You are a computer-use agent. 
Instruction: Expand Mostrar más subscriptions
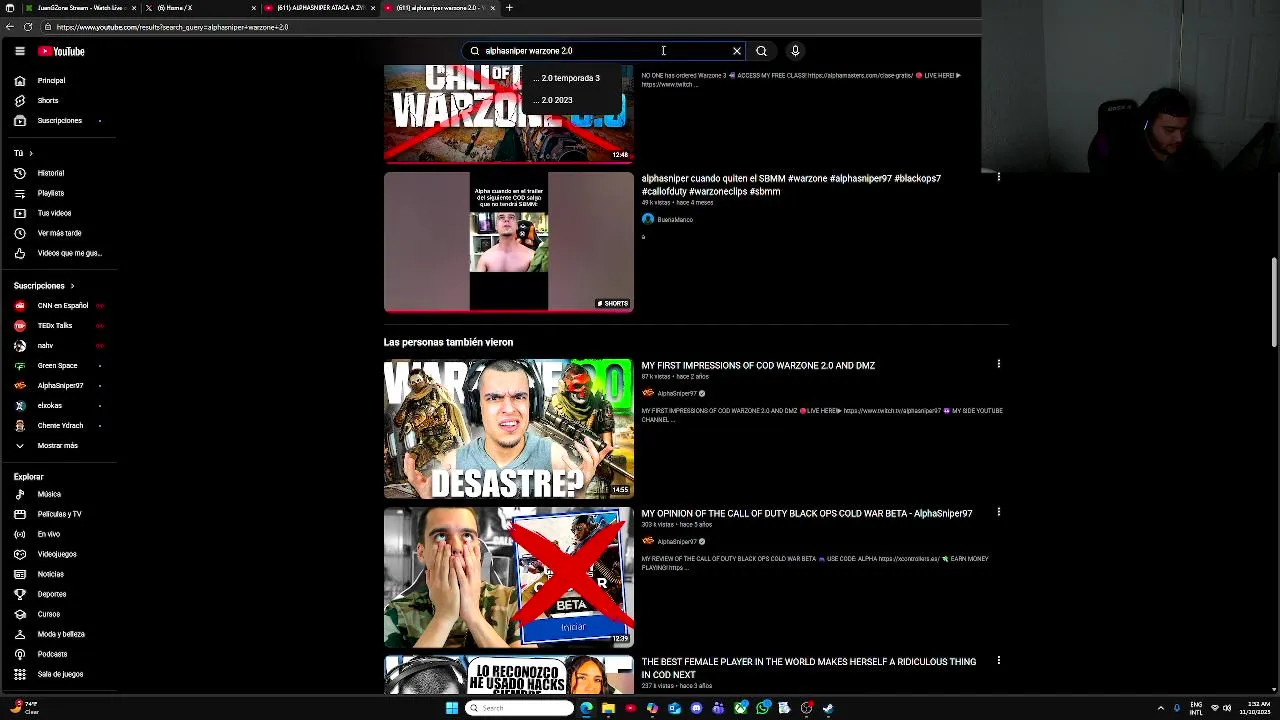click(x=59, y=445)
